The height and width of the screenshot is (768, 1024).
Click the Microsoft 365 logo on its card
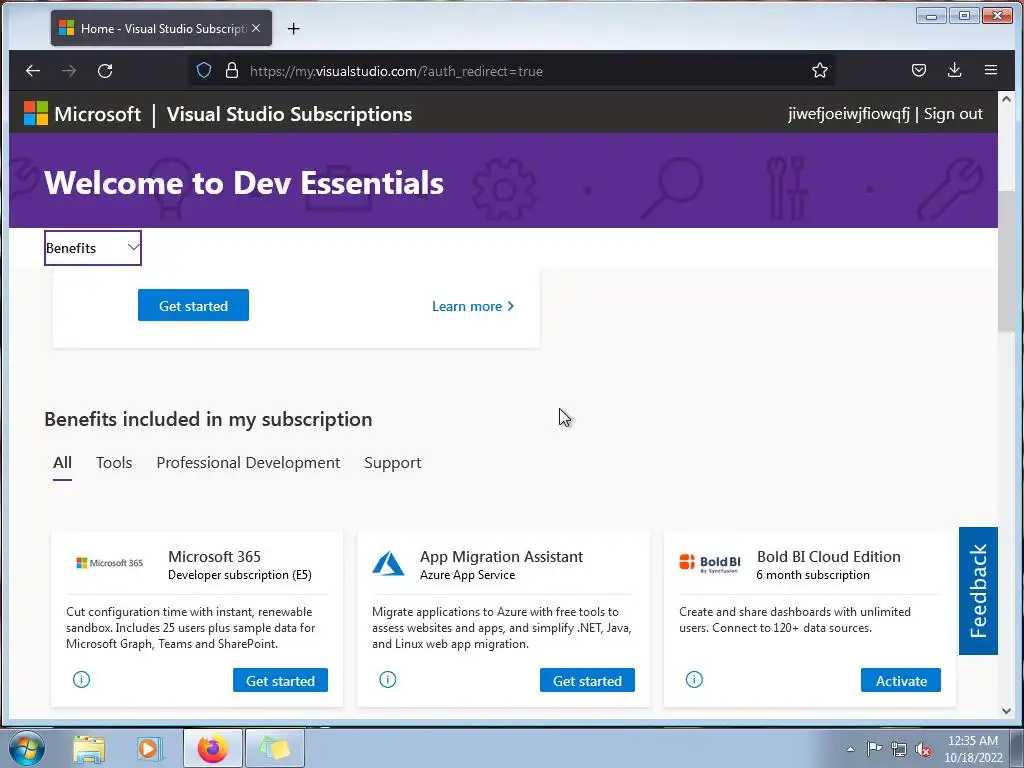109,563
